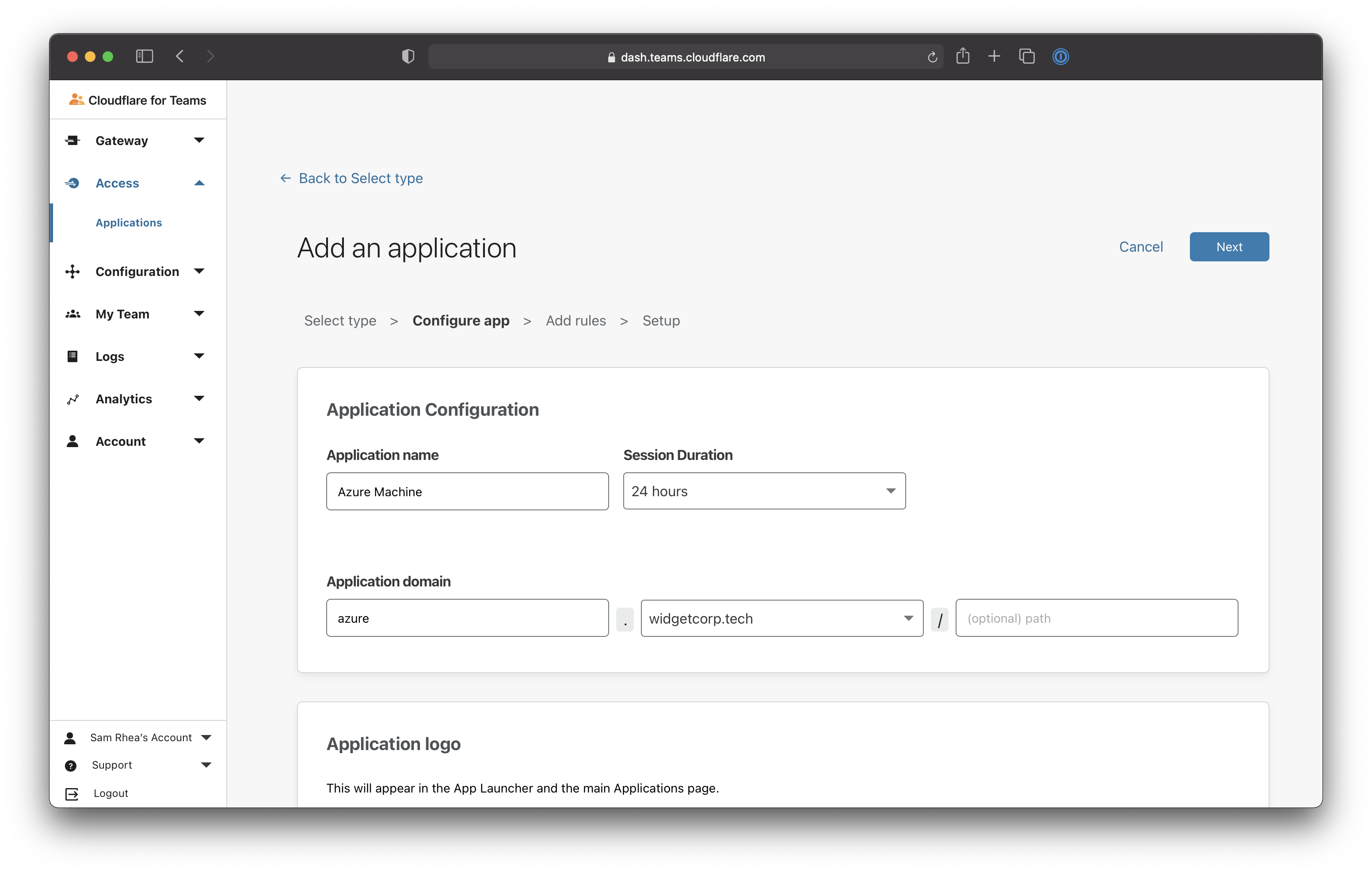Screen dimensions: 1372x873
Task: Click the My Team people icon
Action: 72,314
